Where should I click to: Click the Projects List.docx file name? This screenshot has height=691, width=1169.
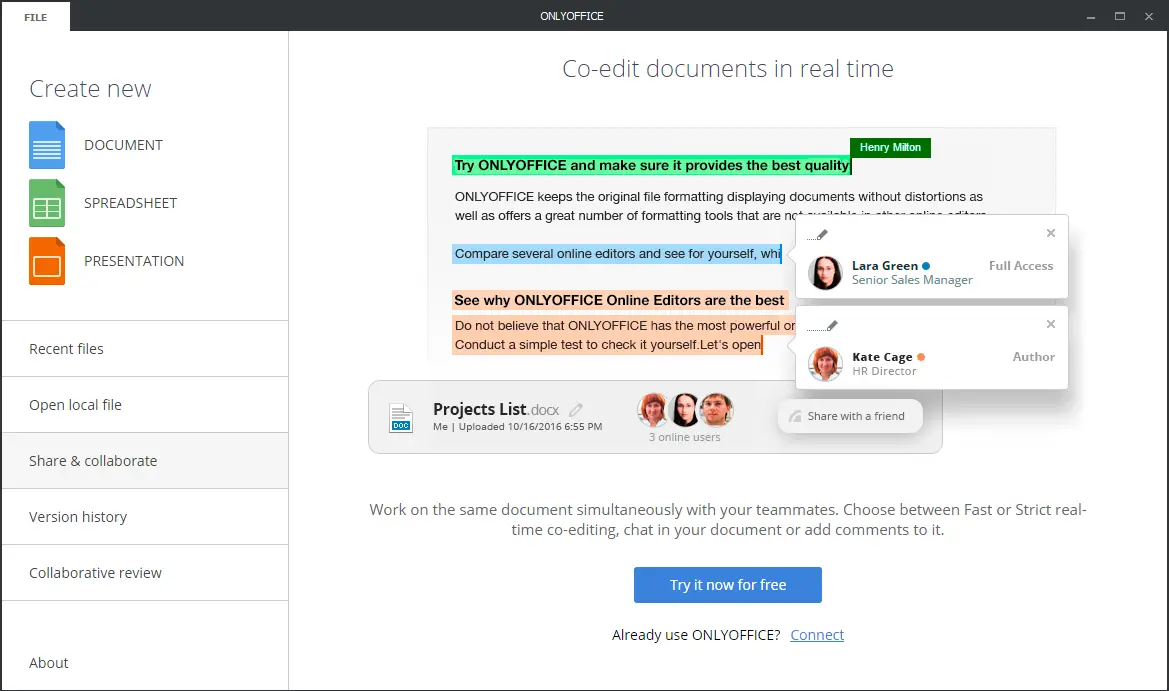point(496,409)
